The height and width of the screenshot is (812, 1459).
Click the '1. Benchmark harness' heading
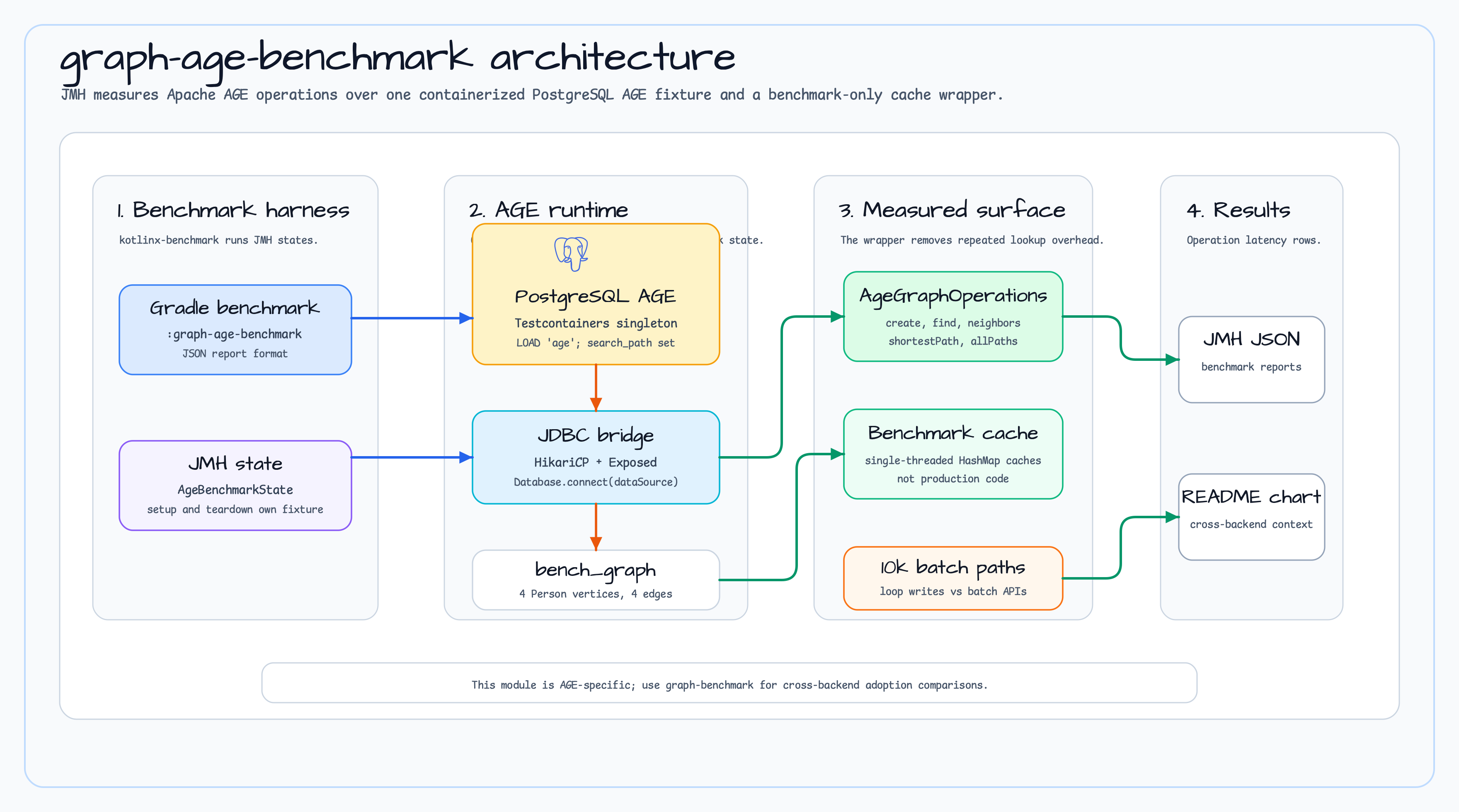[x=233, y=210]
